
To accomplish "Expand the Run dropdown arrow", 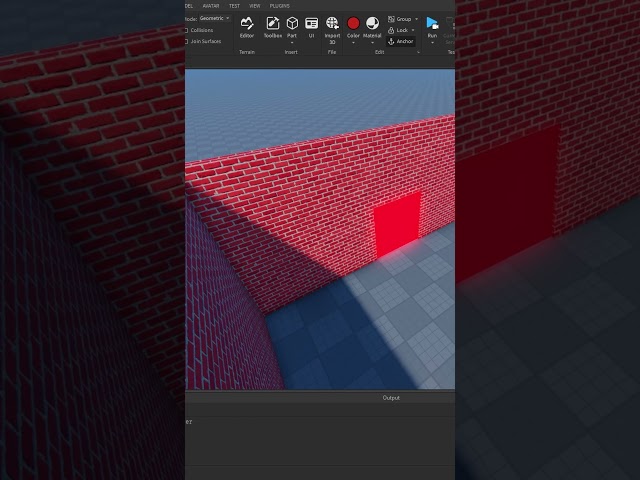I will 432,42.
